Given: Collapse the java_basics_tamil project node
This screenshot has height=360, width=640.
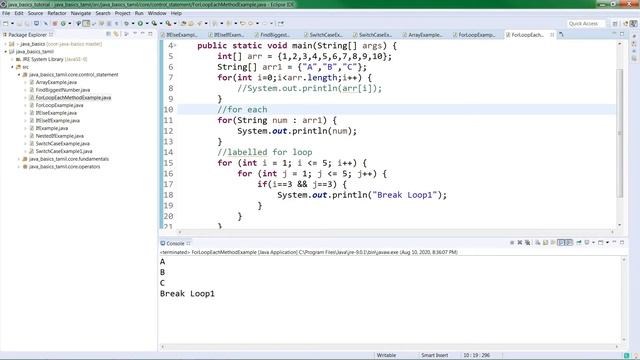Looking at the screenshot, I should (5, 51).
